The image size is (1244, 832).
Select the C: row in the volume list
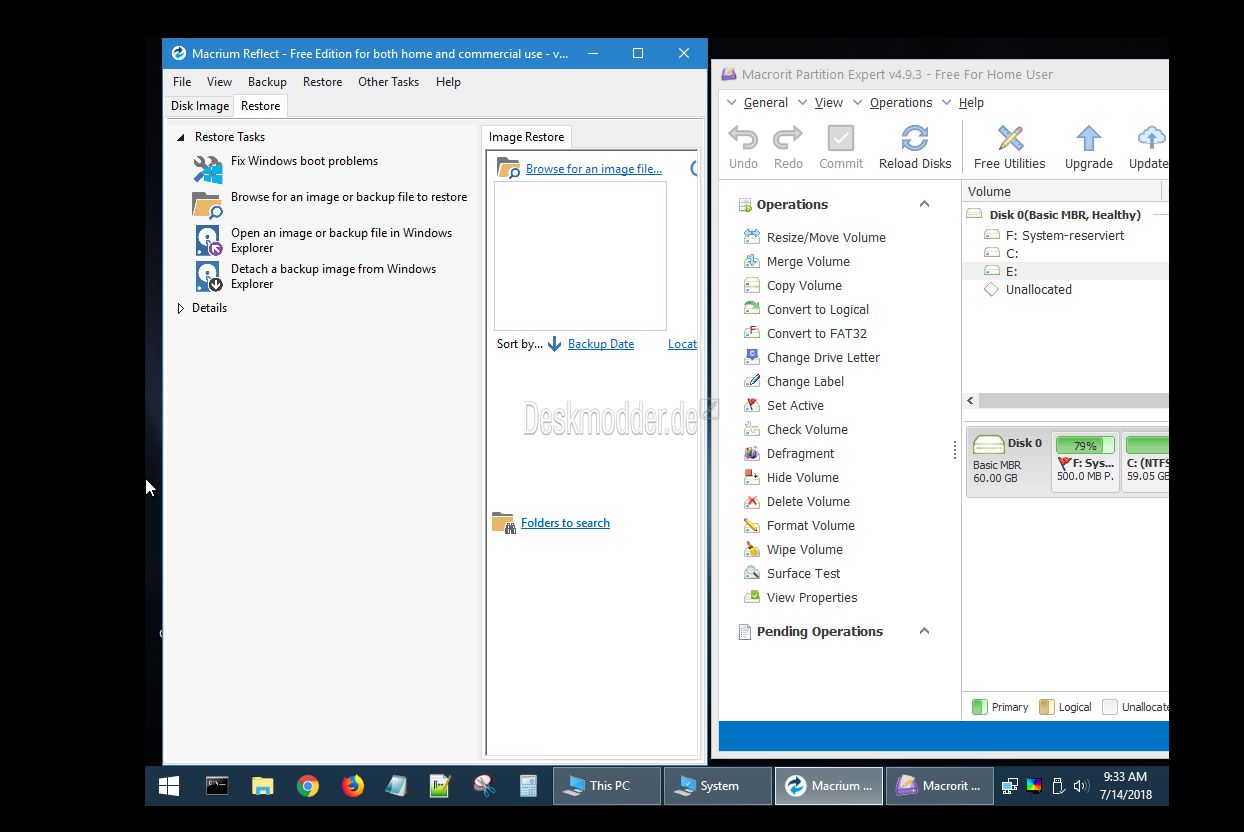[1066, 253]
